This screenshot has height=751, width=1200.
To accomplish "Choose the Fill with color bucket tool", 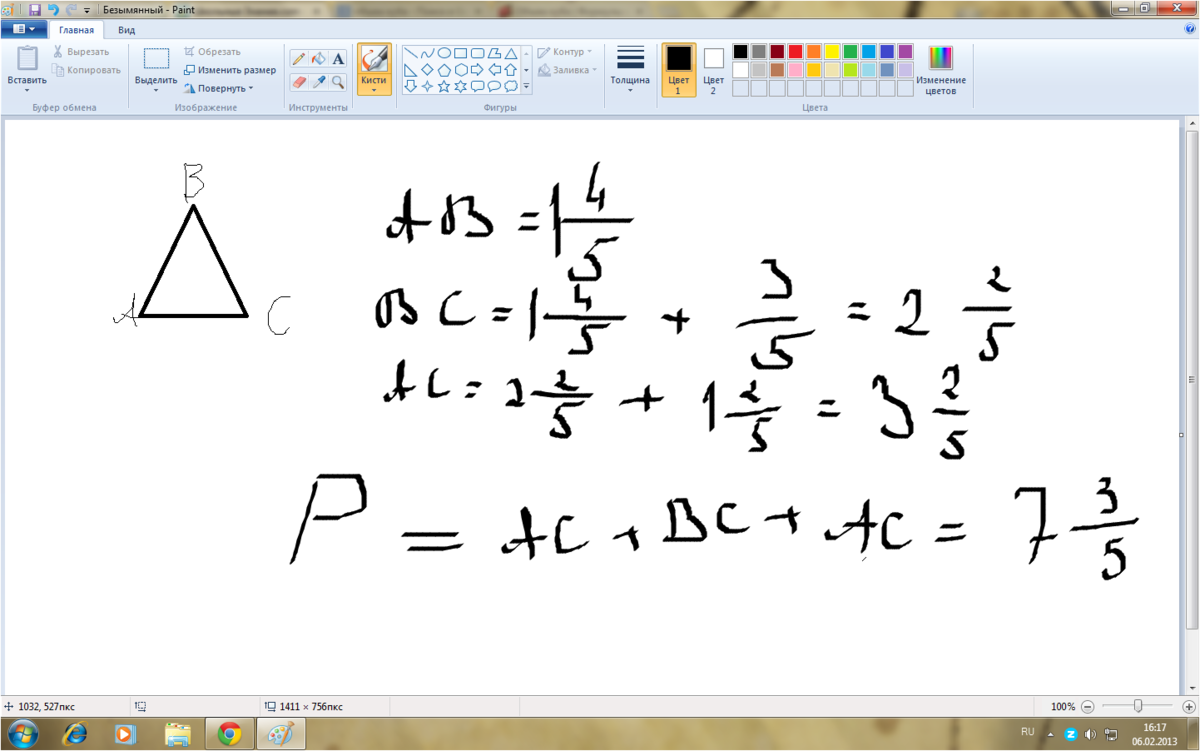I will pyautogui.click(x=318, y=59).
